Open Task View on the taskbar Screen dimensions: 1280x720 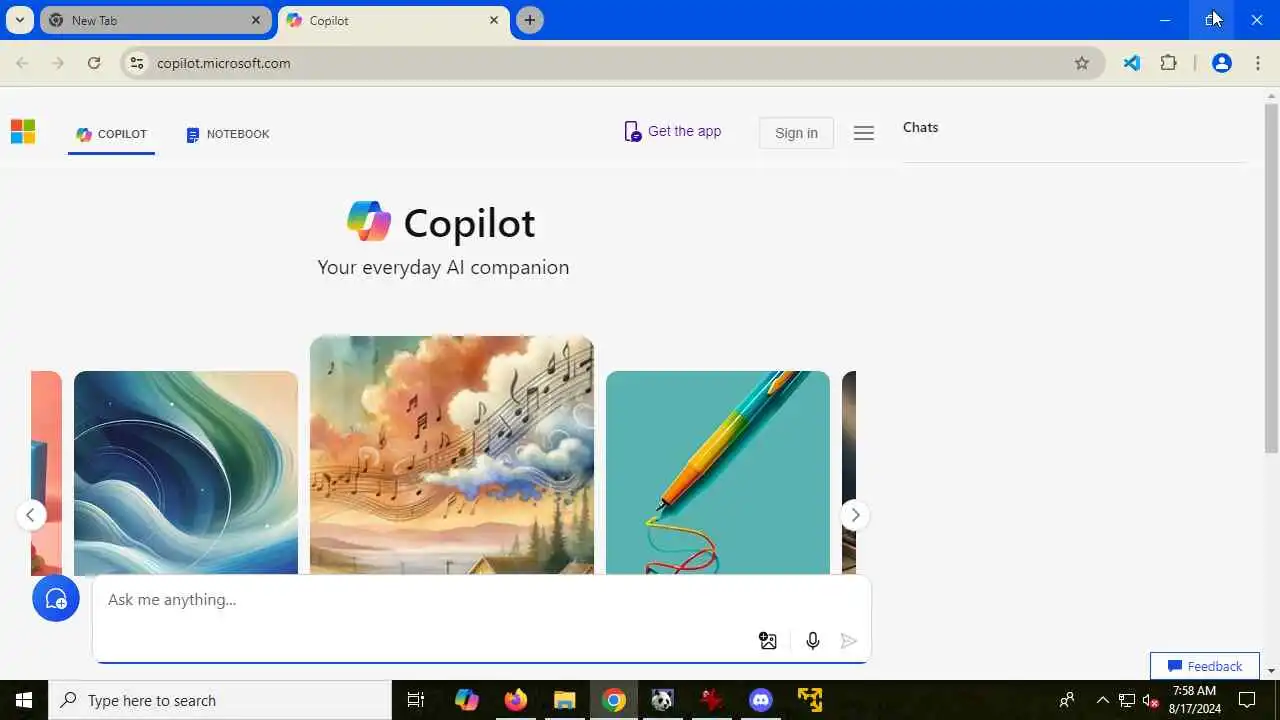tap(416, 700)
